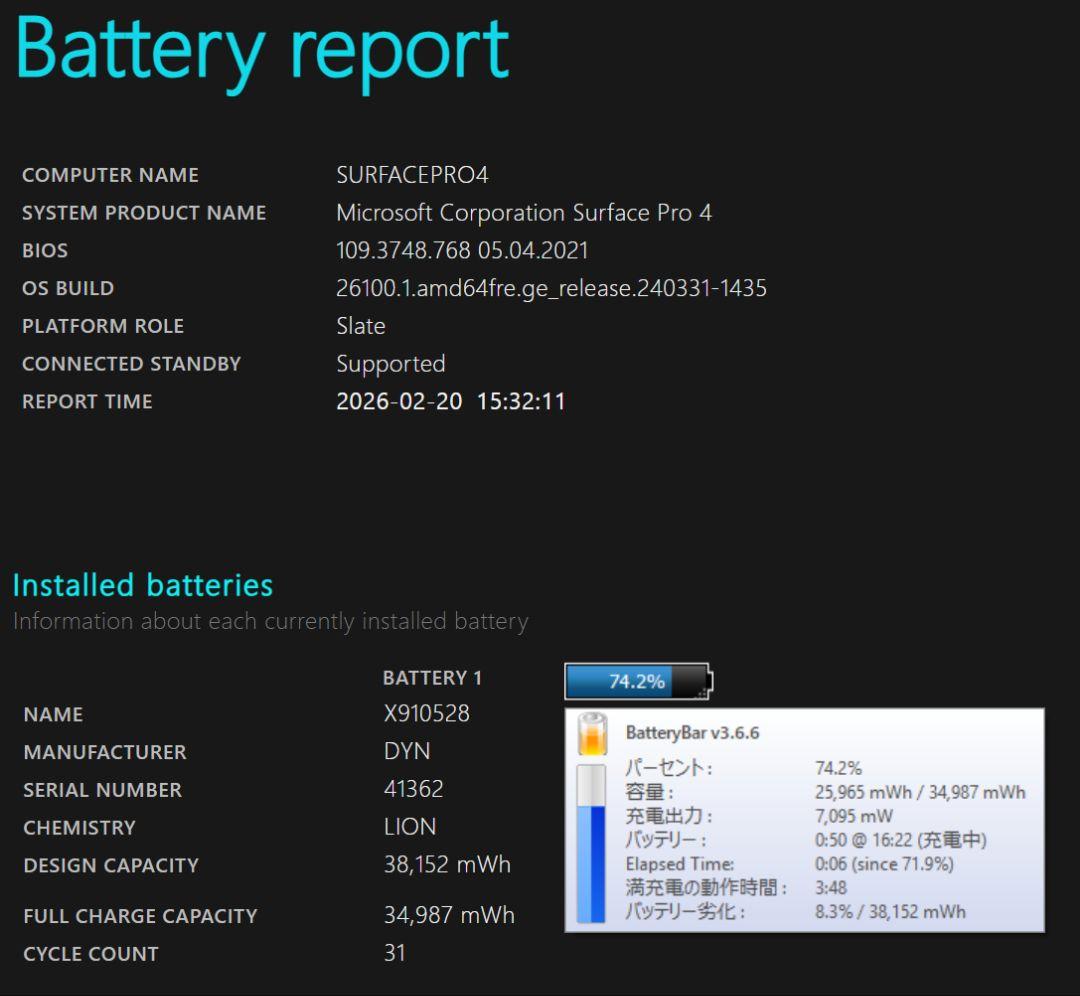Click the REPORT TIME timestamp
This screenshot has width=1080, height=996.
[x=452, y=401]
